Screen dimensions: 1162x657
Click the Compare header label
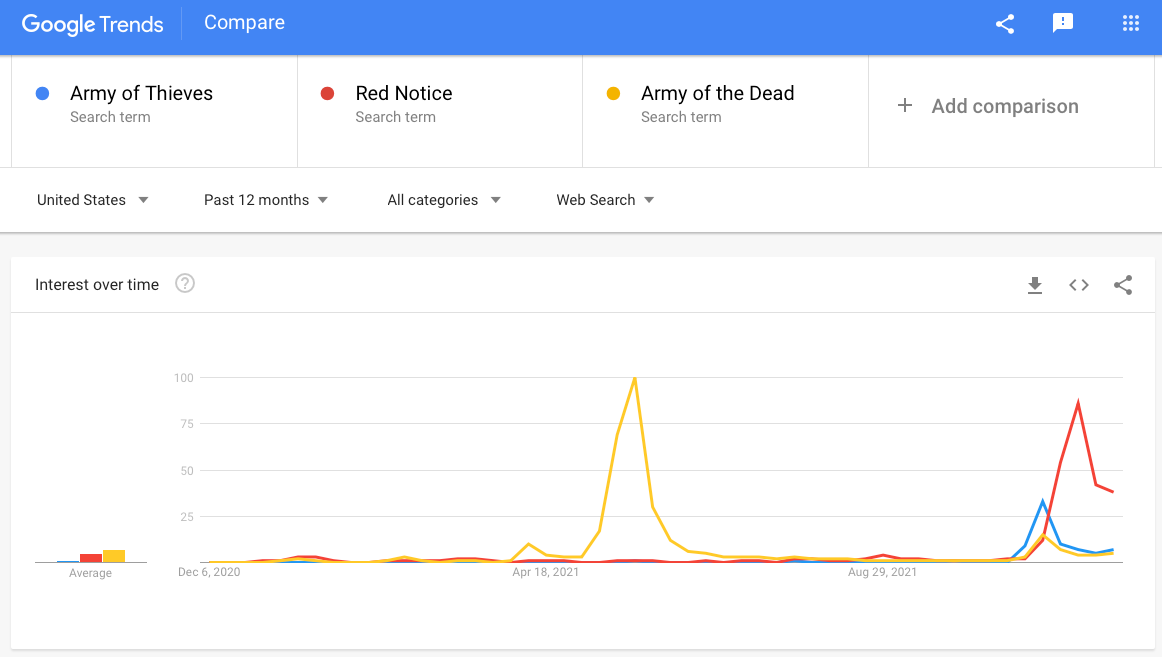click(x=245, y=23)
